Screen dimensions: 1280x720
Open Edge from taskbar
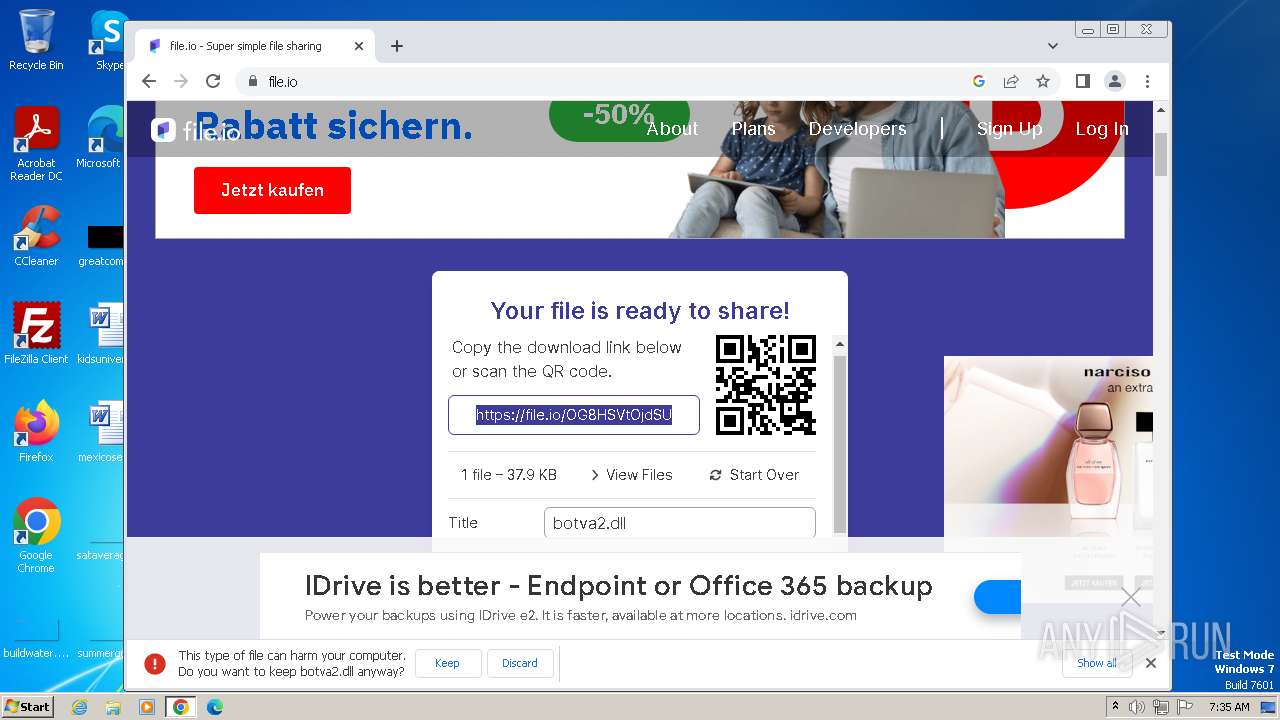[214, 707]
